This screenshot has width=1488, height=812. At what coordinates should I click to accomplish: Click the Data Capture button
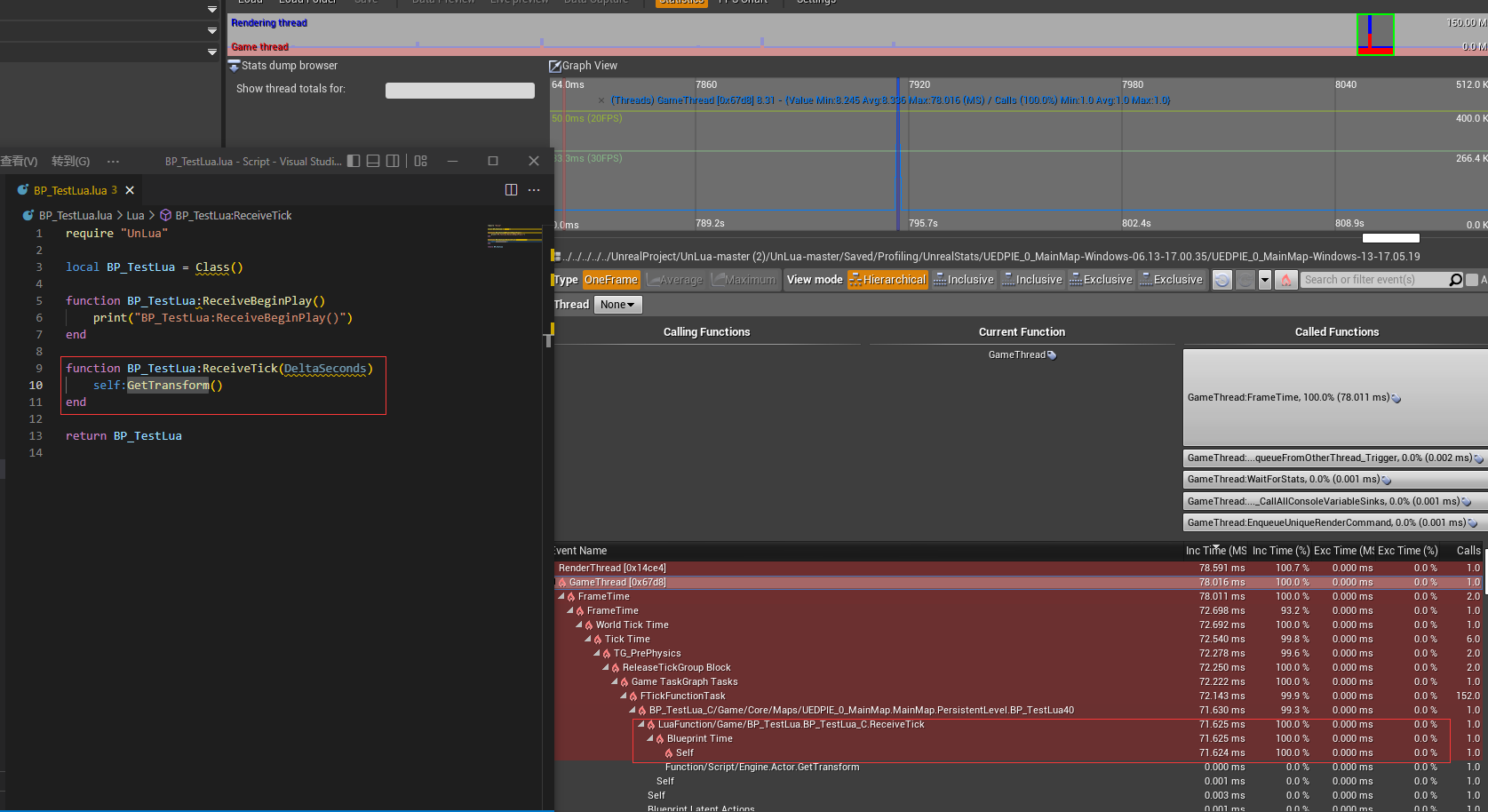click(x=596, y=3)
